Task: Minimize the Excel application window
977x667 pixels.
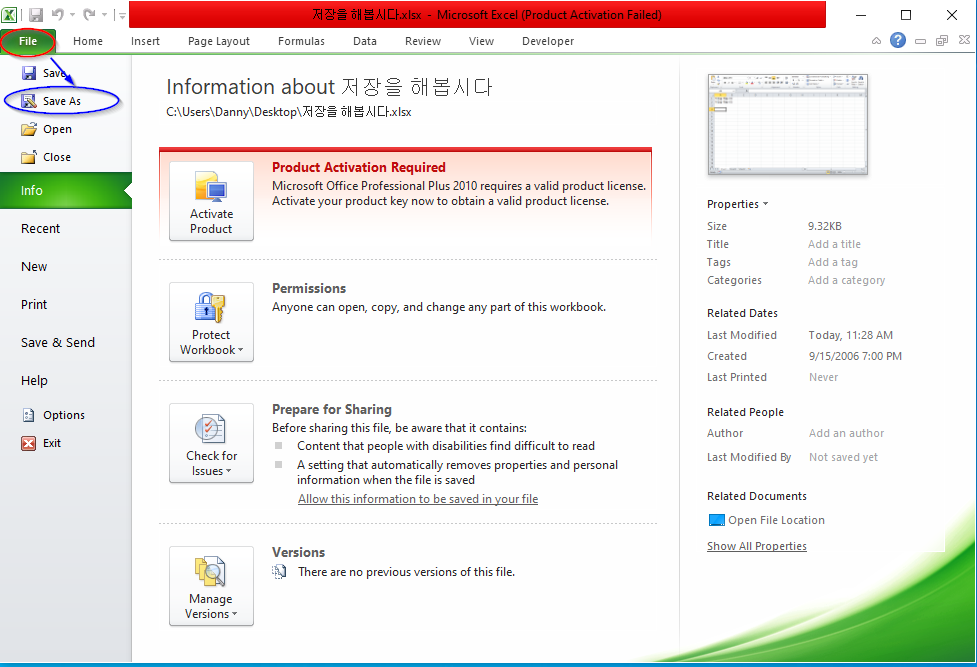Action: click(x=861, y=15)
